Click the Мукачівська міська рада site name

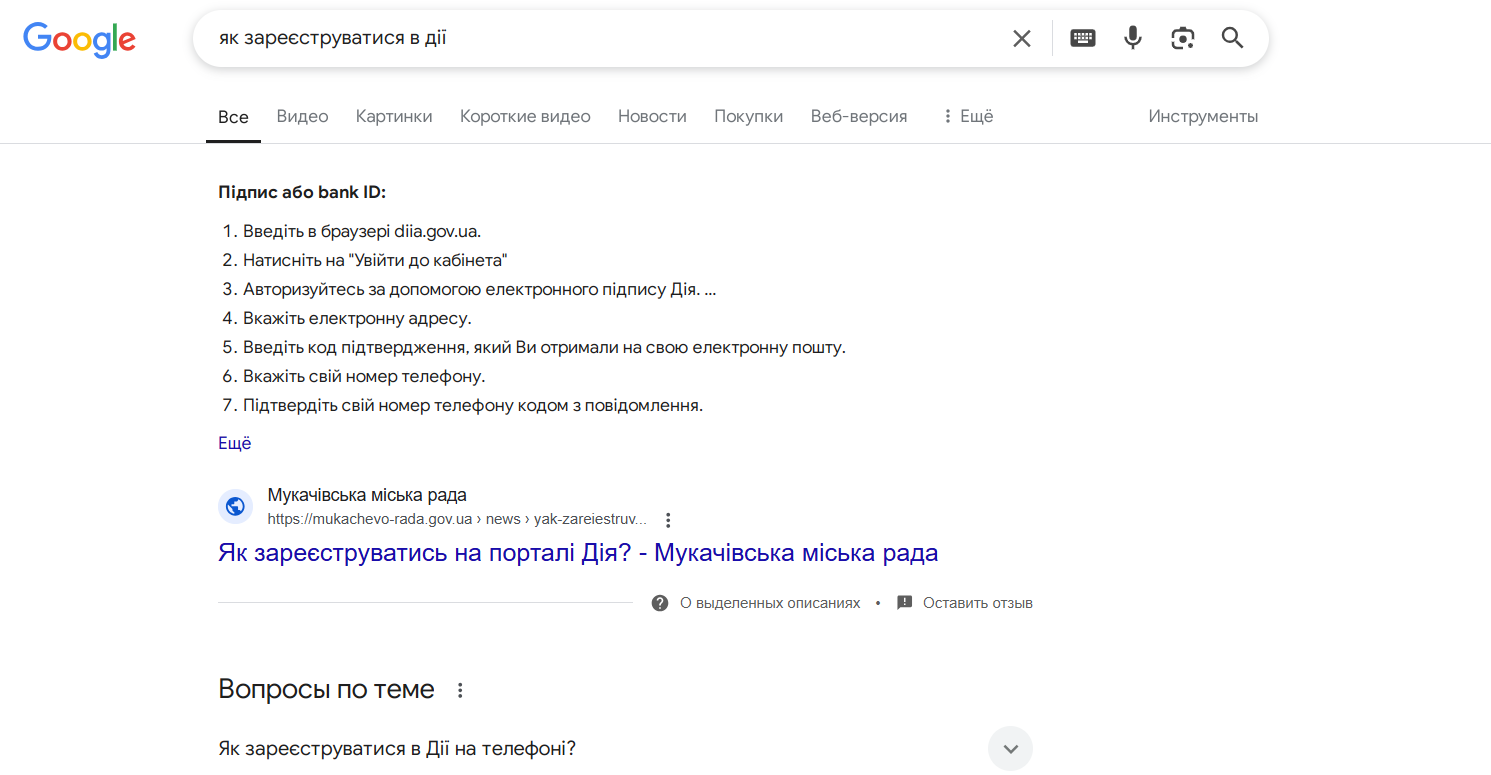point(367,495)
